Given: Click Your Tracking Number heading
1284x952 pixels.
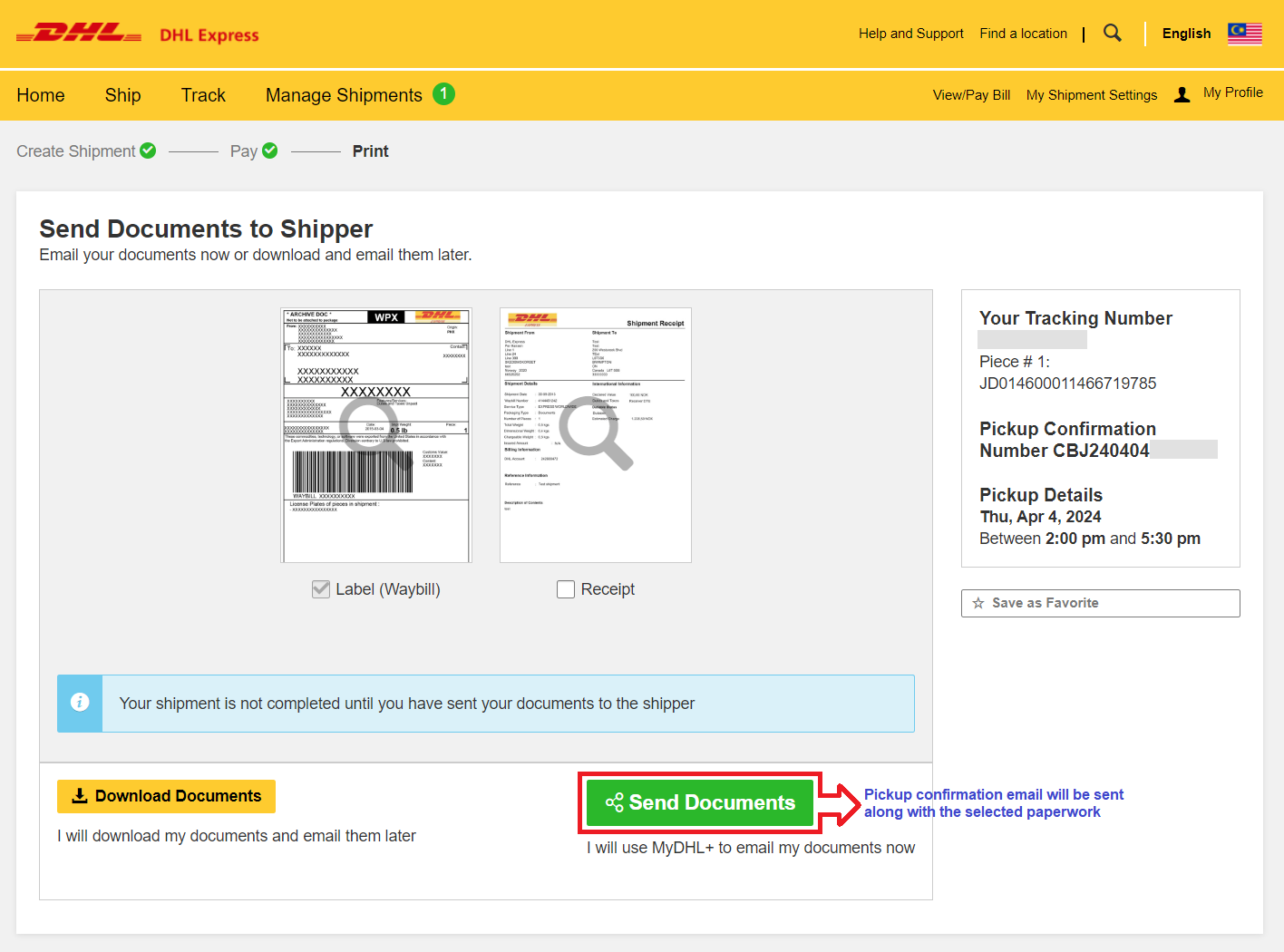Looking at the screenshot, I should pyautogui.click(x=1075, y=318).
